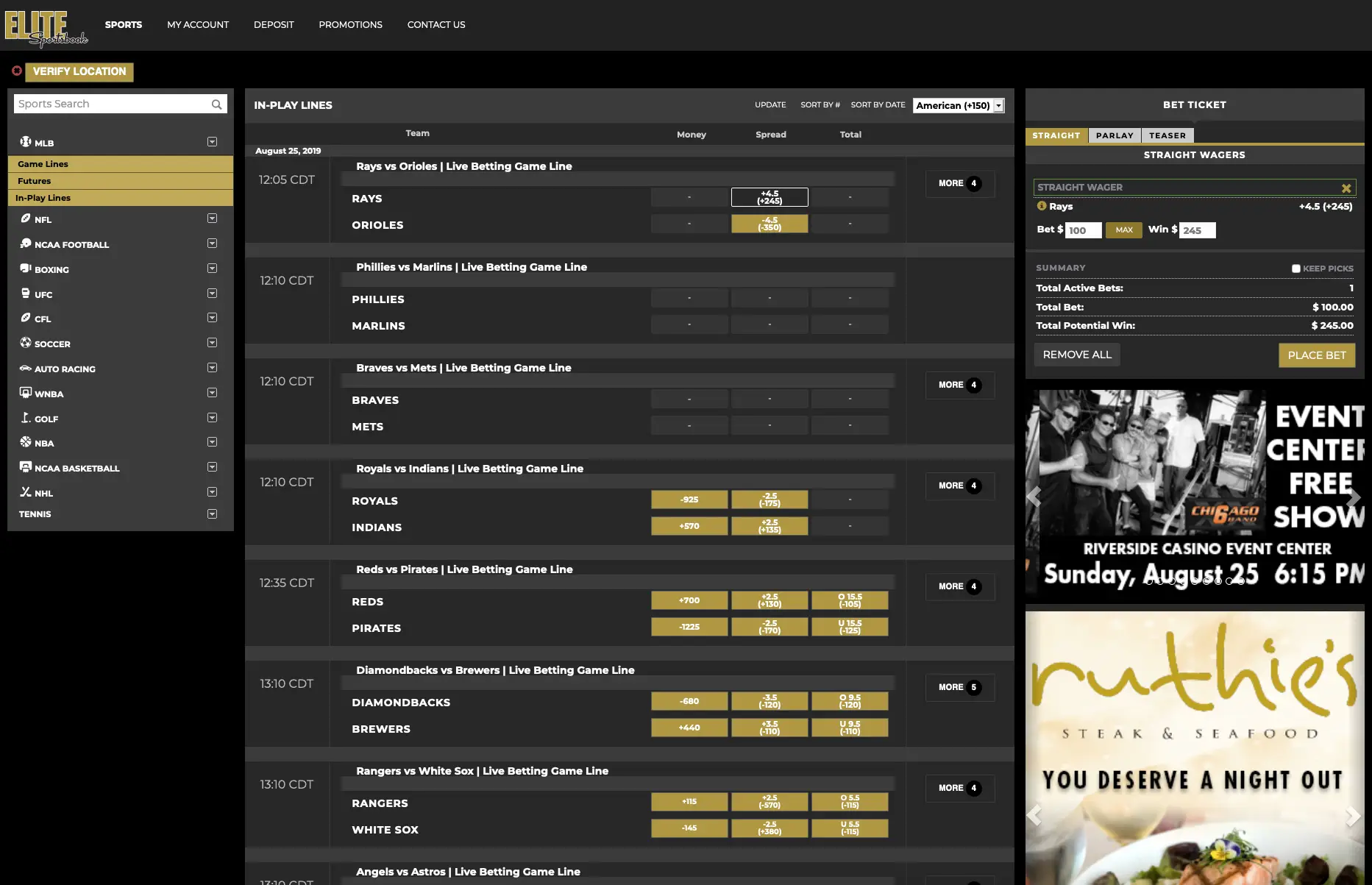Click the Bet amount input field

[1084, 230]
